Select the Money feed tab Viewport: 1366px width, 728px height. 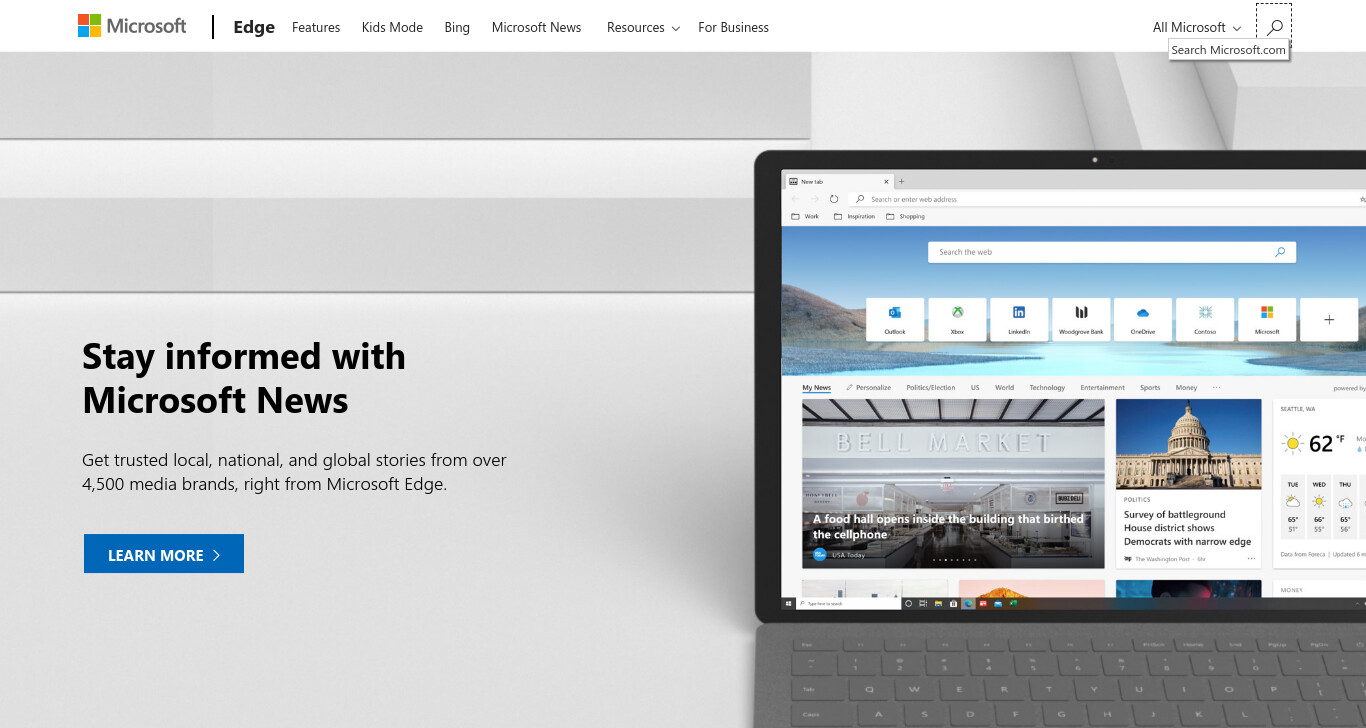(1186, 388)
